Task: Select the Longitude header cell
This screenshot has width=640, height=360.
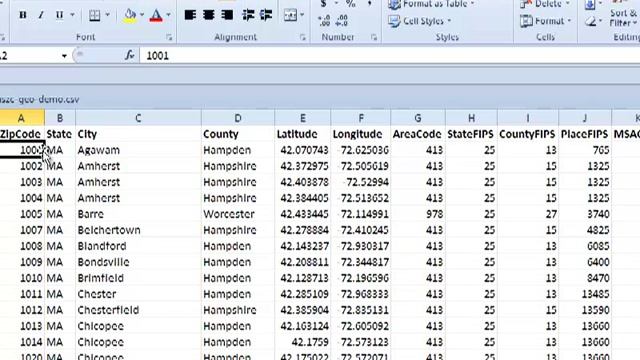Action: [360, 134]
